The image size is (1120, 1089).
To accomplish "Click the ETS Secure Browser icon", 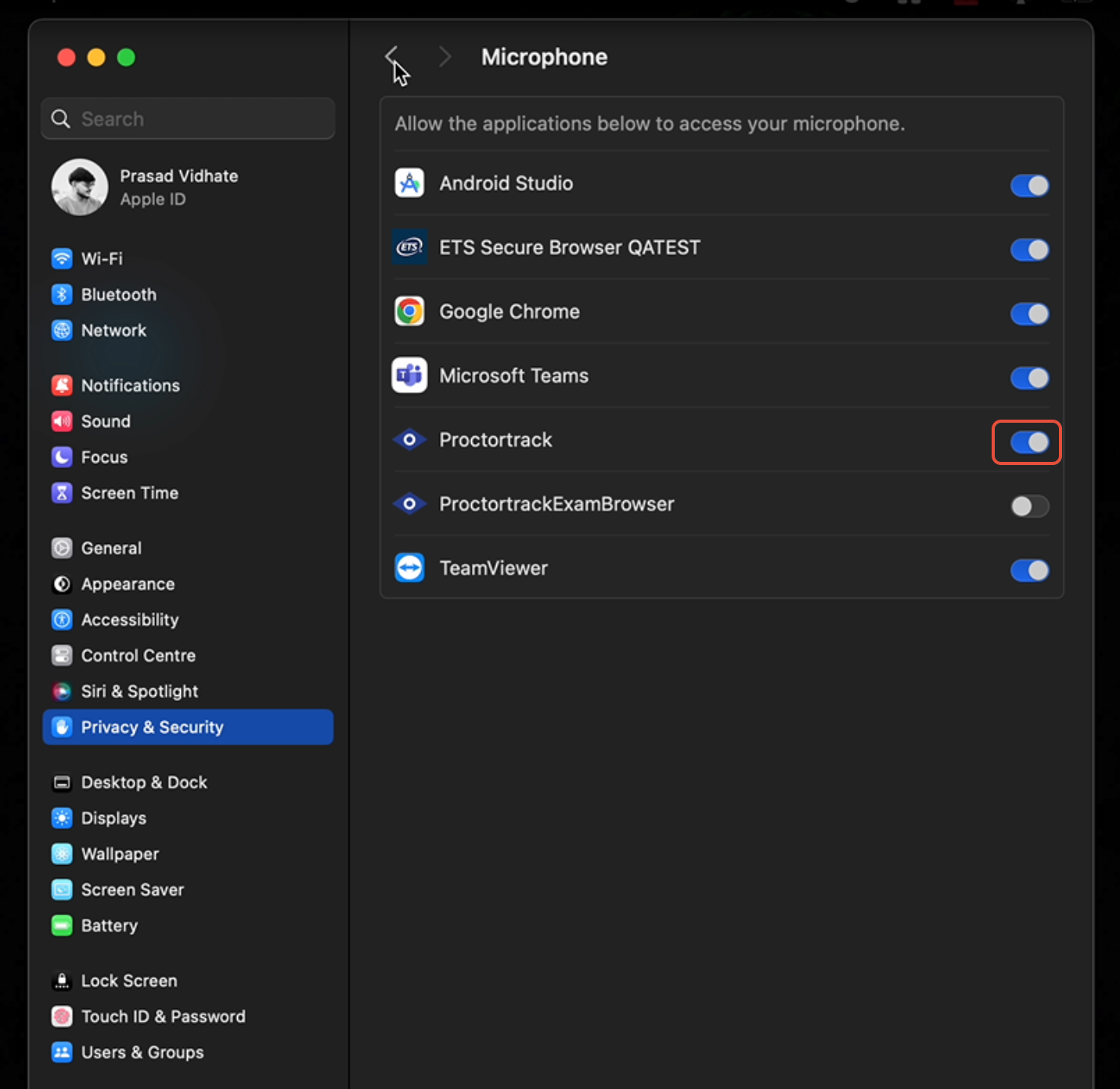I will click(409, 247).
